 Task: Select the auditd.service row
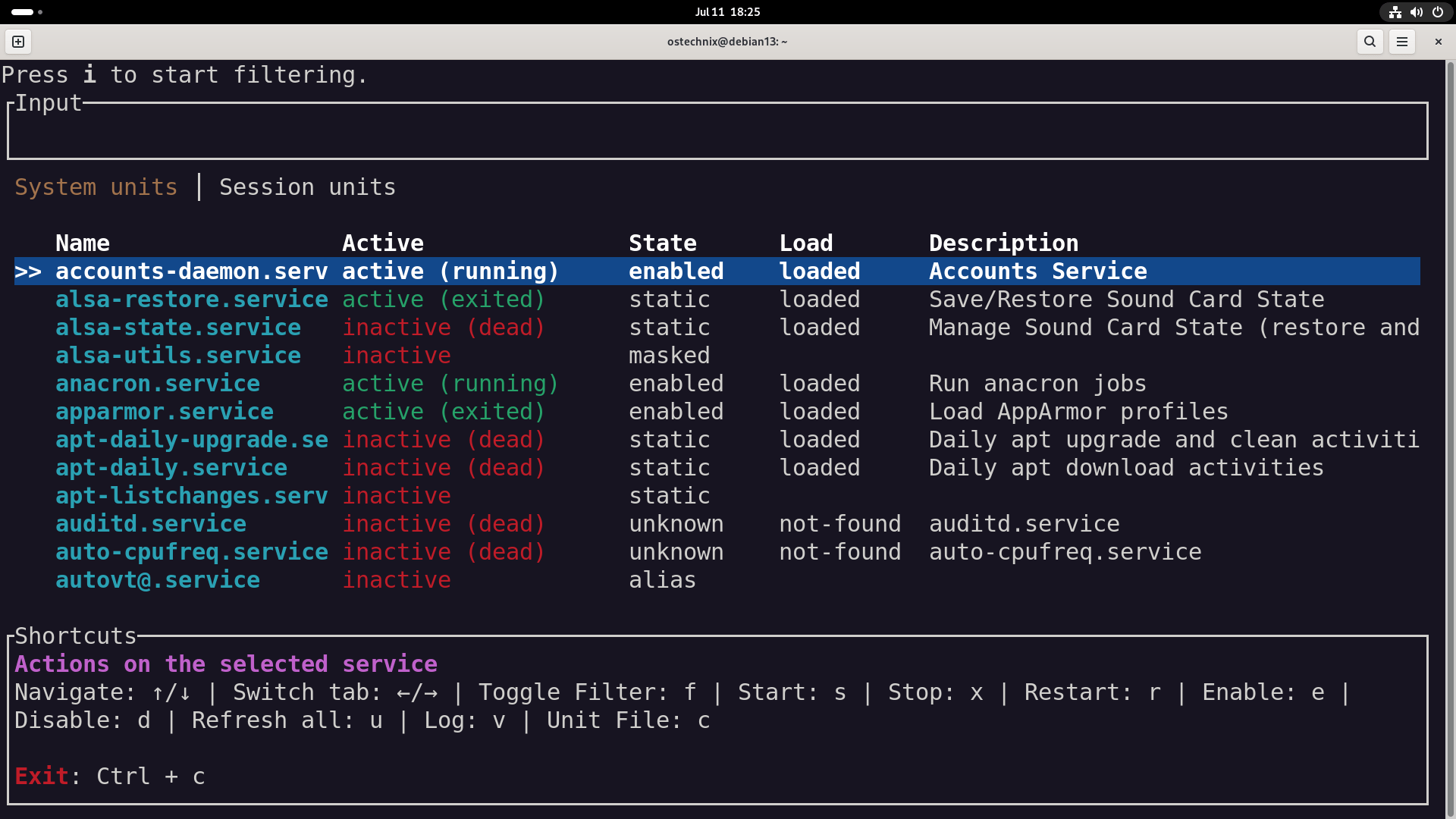tap(150, 523)
